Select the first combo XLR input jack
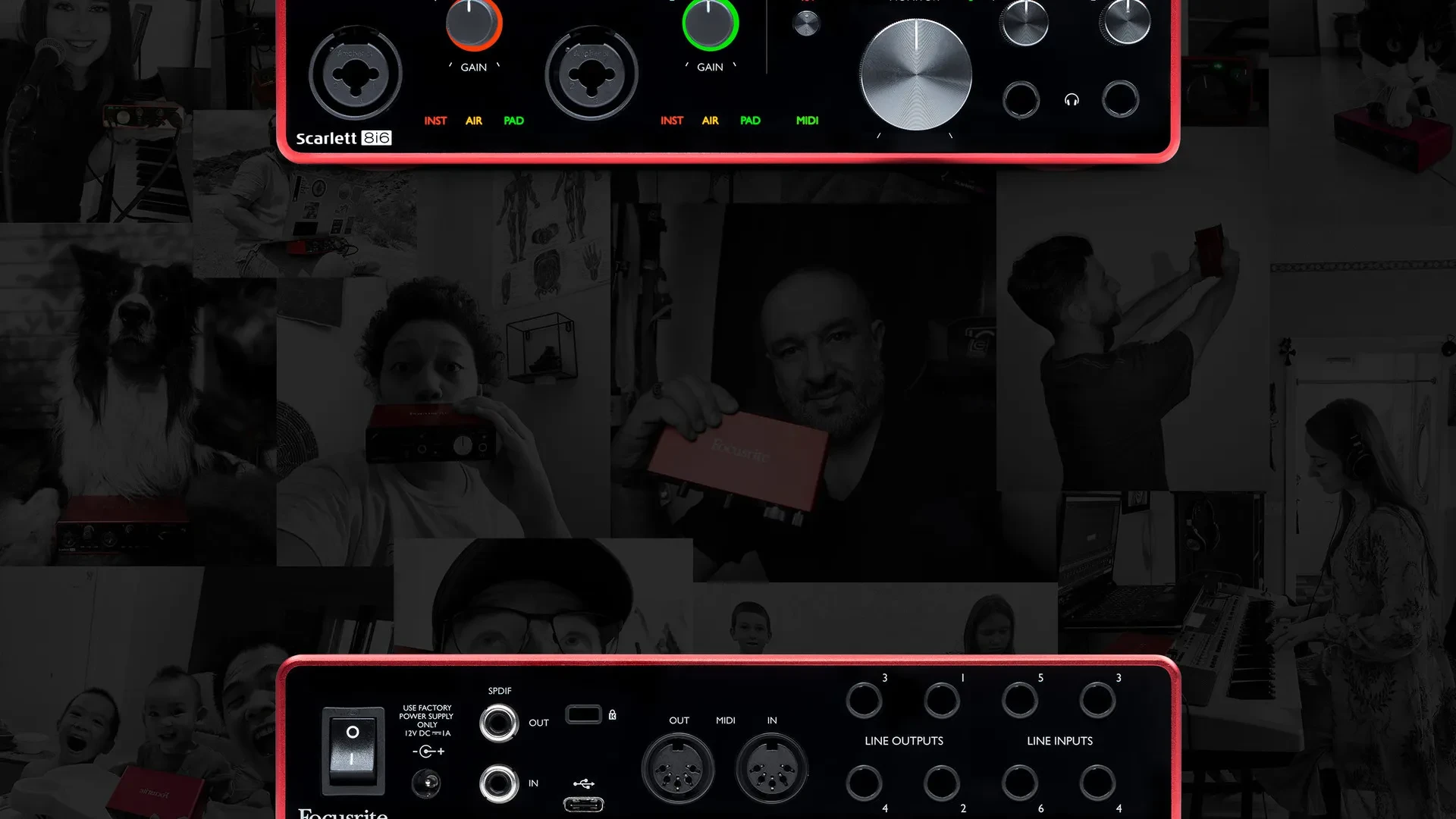 (x=355, y=74)
